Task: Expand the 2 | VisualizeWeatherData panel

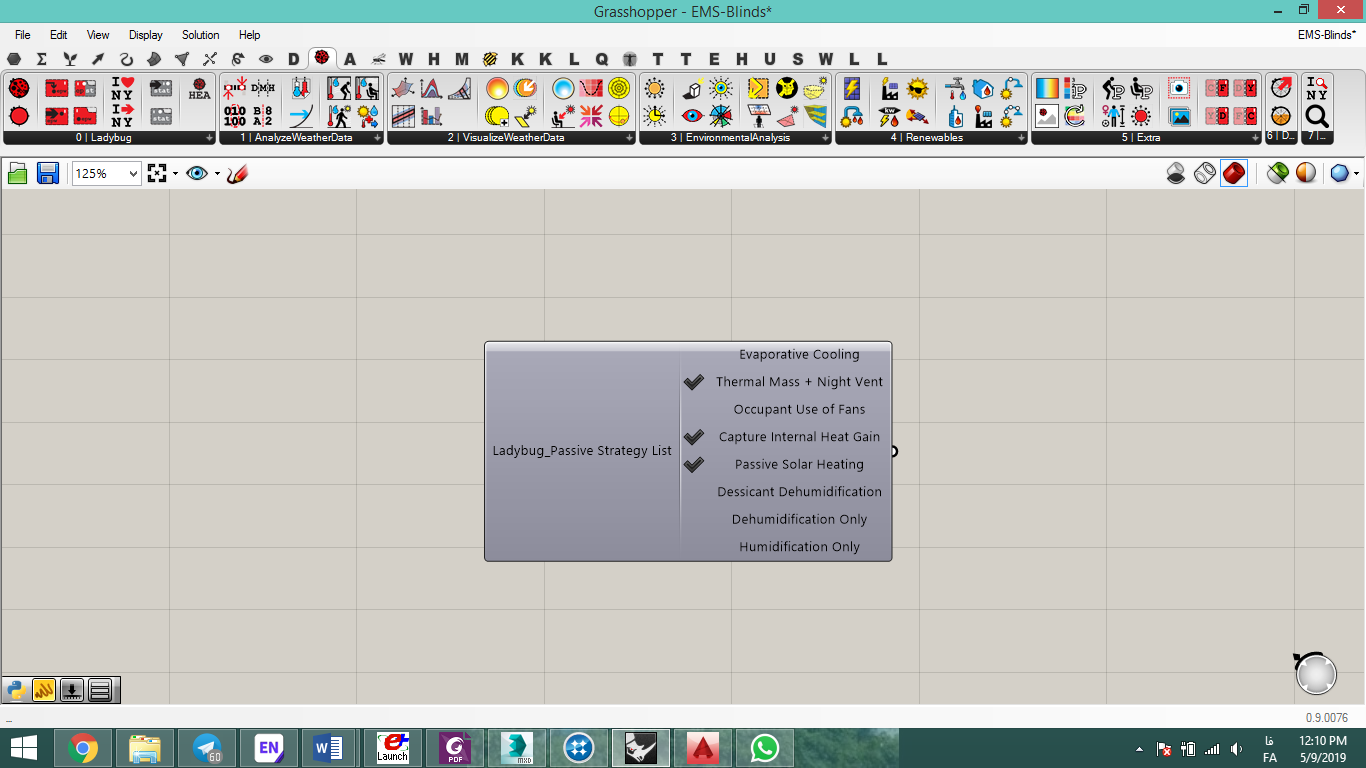Action: coord(630,138)
